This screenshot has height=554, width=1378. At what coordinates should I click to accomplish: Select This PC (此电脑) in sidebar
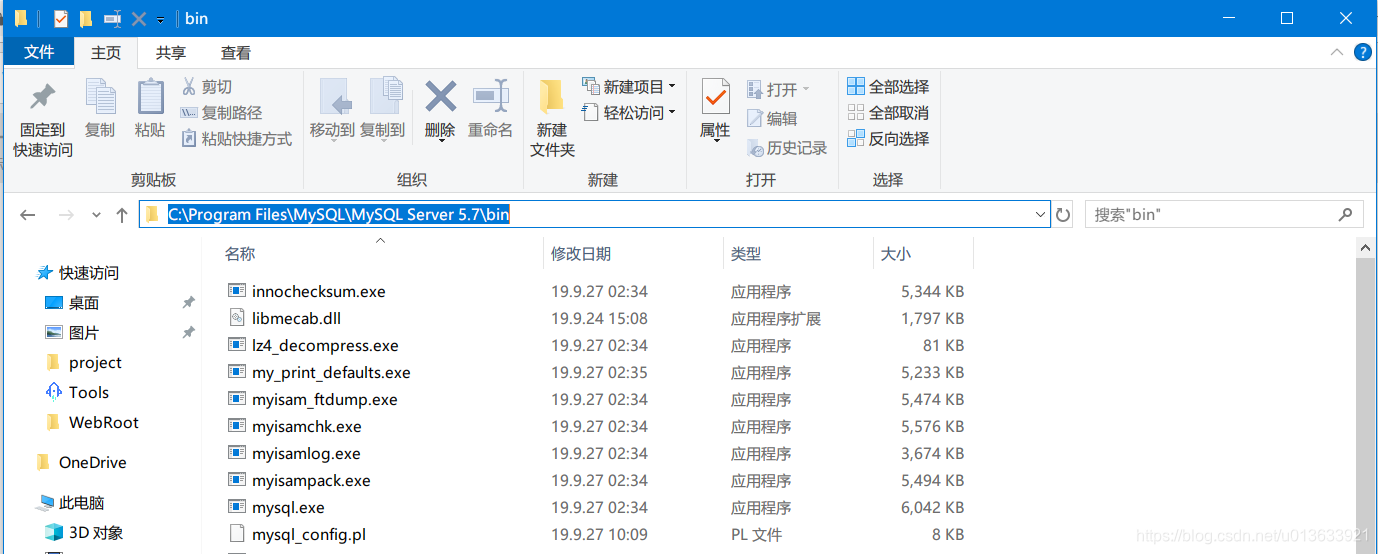coord(70,502)
